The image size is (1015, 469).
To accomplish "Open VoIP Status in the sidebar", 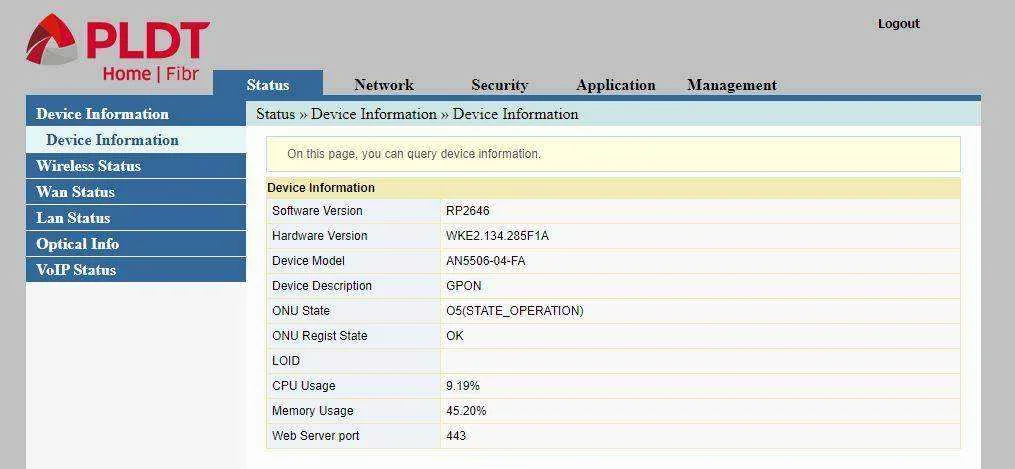I will [x=136, y=269].
